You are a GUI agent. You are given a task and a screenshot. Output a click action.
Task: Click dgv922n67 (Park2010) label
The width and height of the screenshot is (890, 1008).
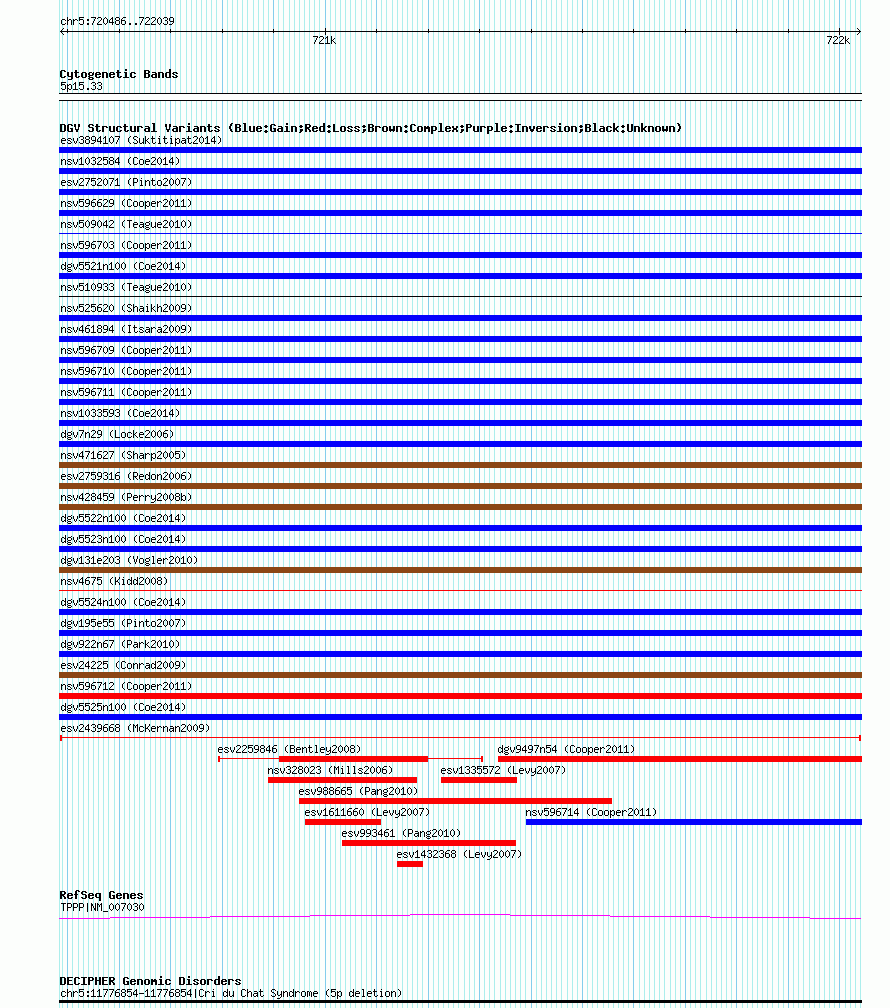tap(120, 644)
